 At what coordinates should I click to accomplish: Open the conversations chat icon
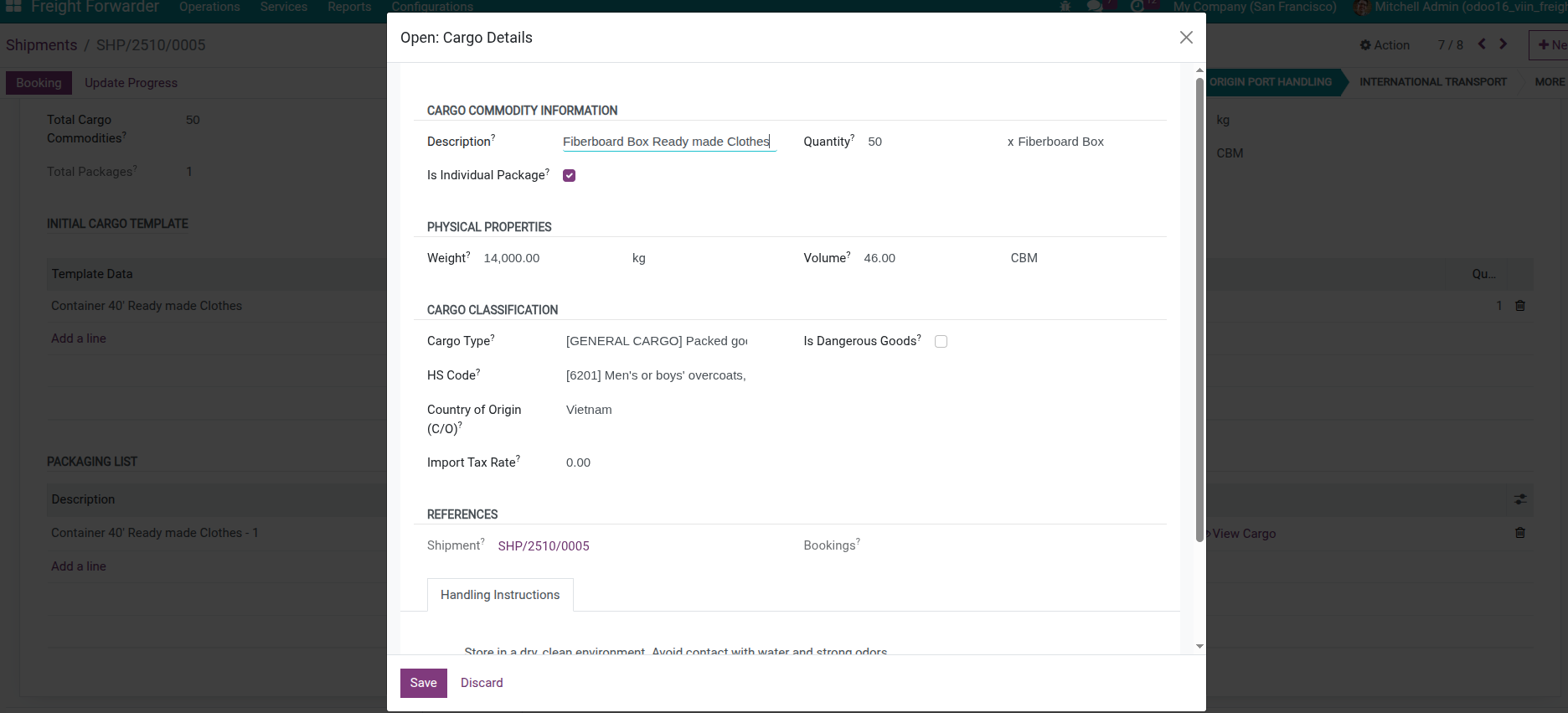coord(1095,7)
